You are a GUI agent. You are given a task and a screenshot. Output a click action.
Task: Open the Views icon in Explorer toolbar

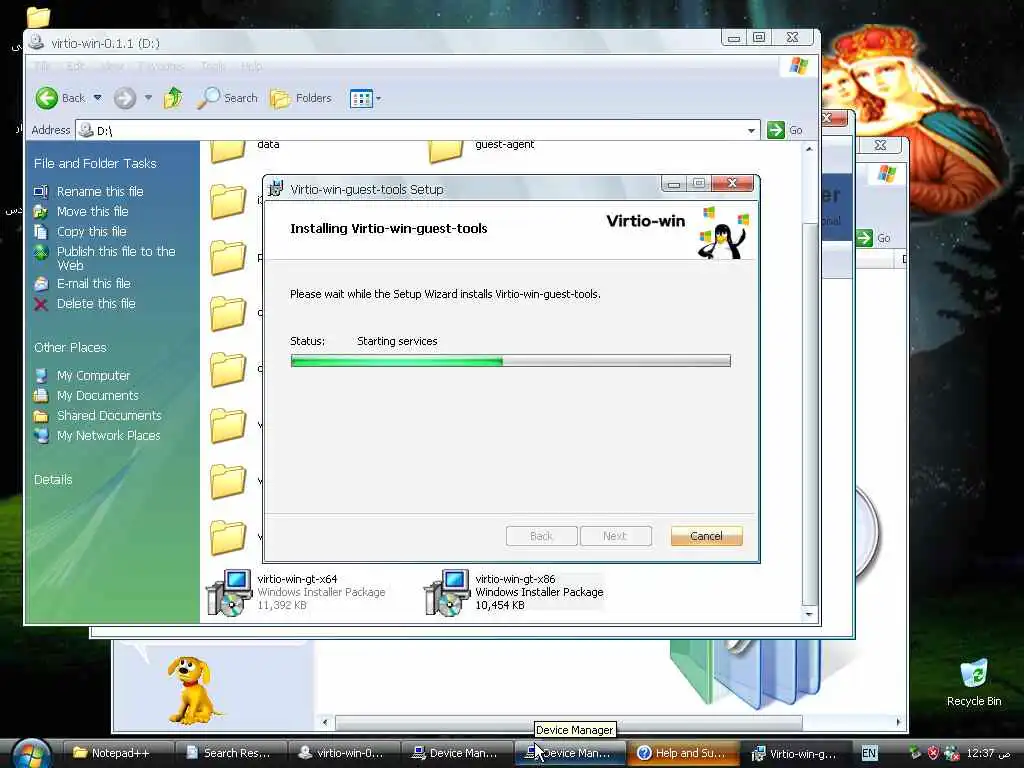point(360,99)
